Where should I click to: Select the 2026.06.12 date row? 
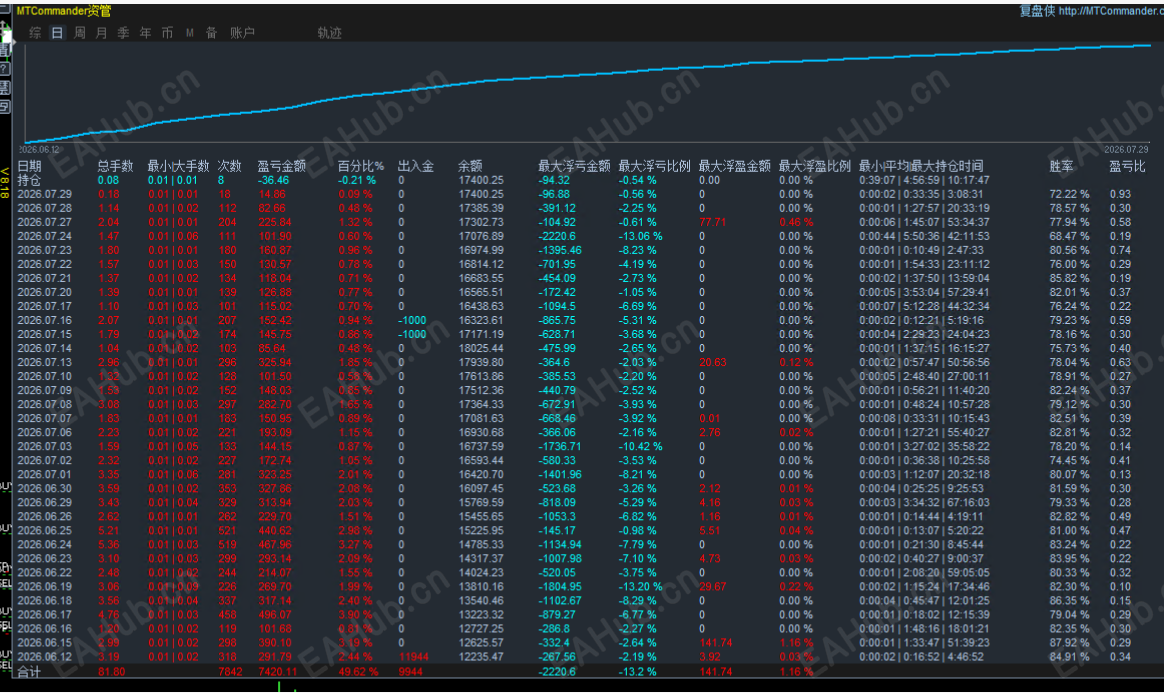click(45, 657)
